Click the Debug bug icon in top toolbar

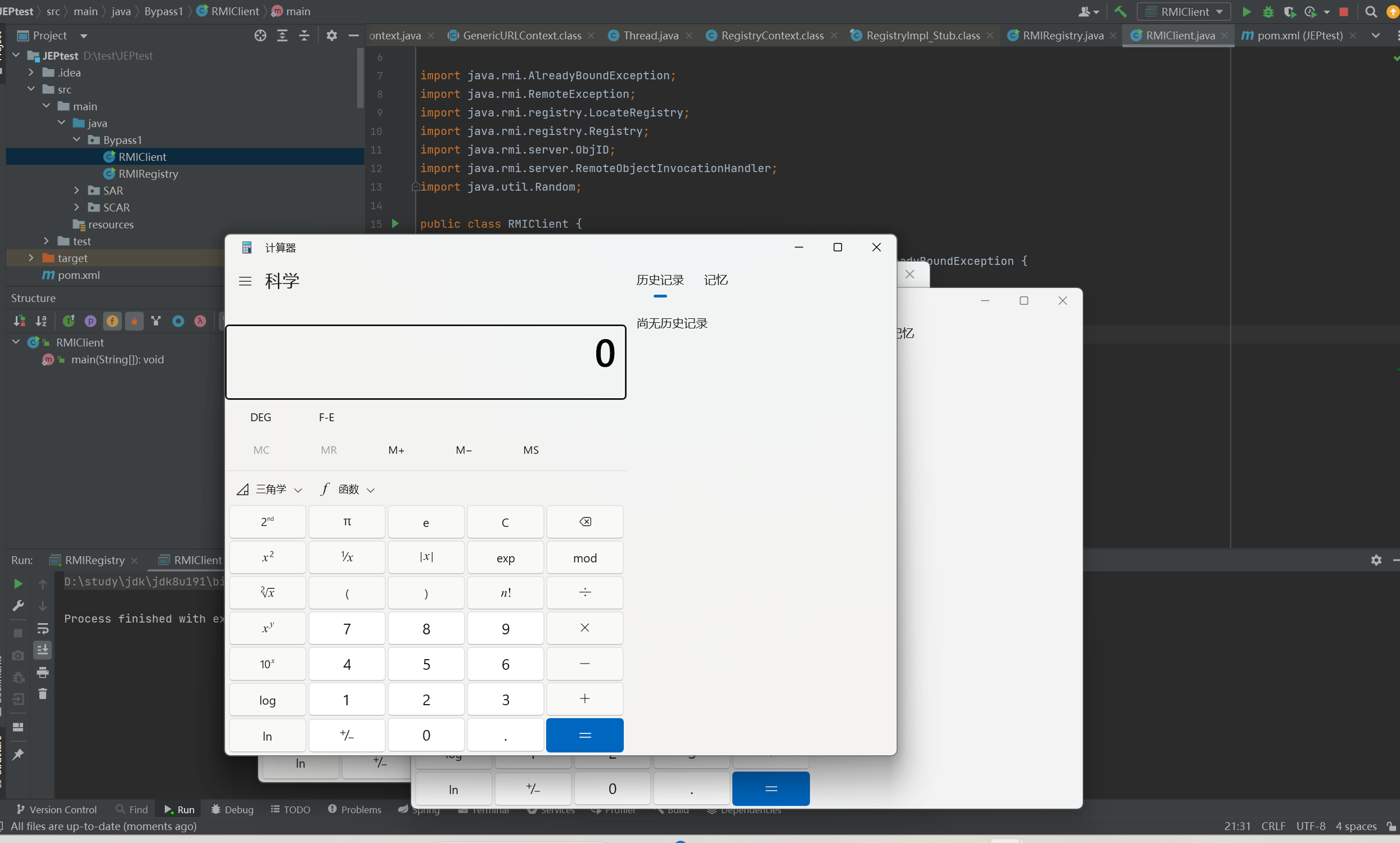pos(1268,12)
